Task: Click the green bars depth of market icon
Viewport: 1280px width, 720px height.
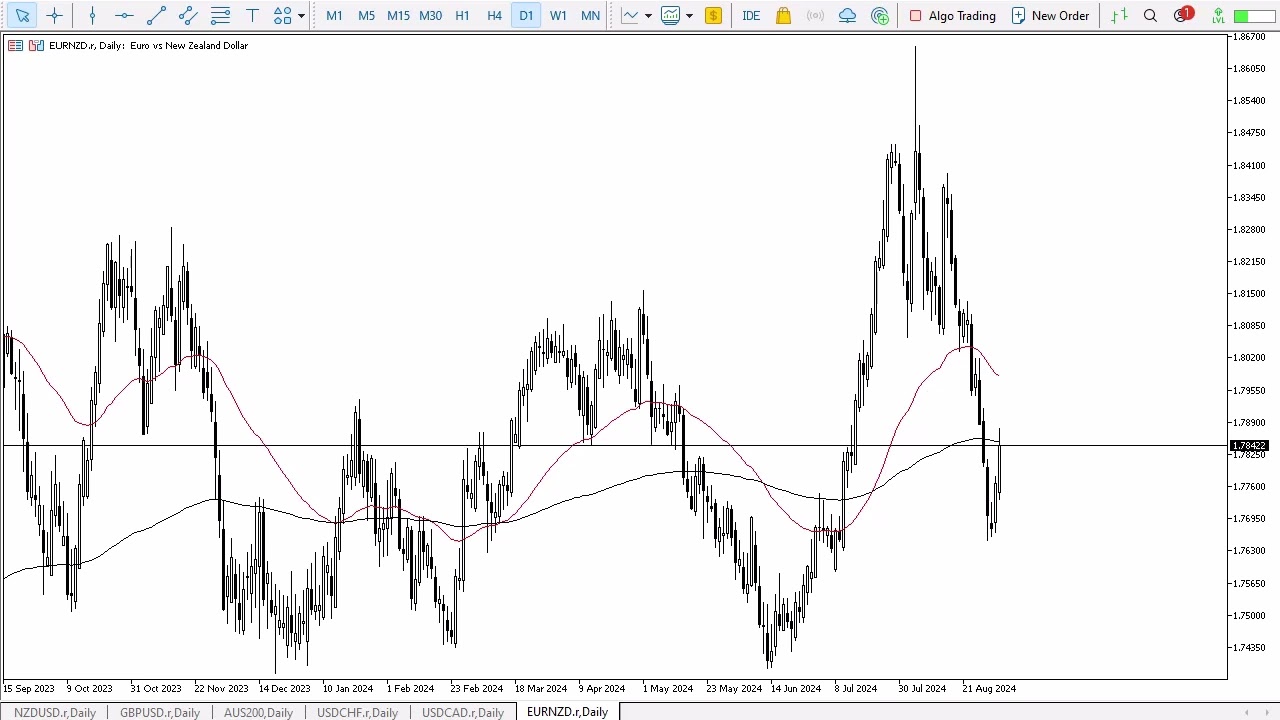Action: [1119, 15]
